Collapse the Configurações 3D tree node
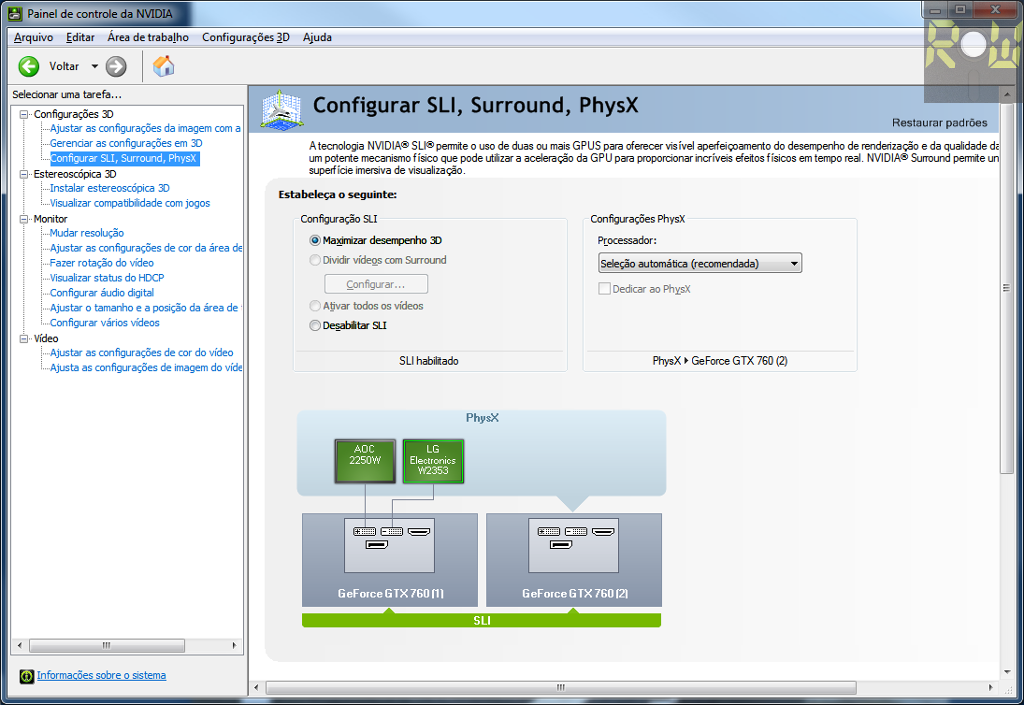1024x705 pixels. pyautogui.click(x=24, y=114)
